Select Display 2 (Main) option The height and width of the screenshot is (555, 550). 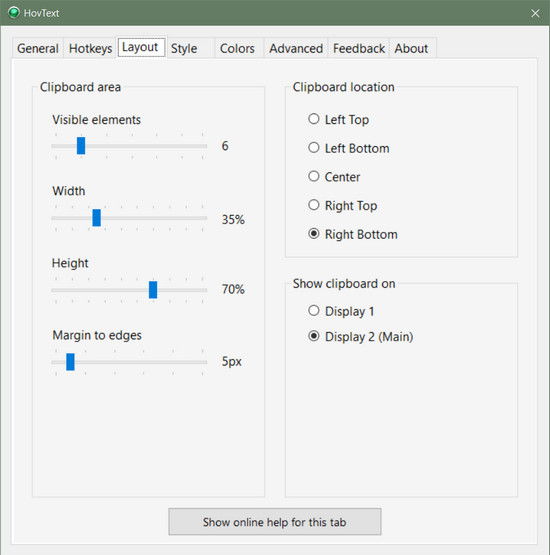(360, 336)
